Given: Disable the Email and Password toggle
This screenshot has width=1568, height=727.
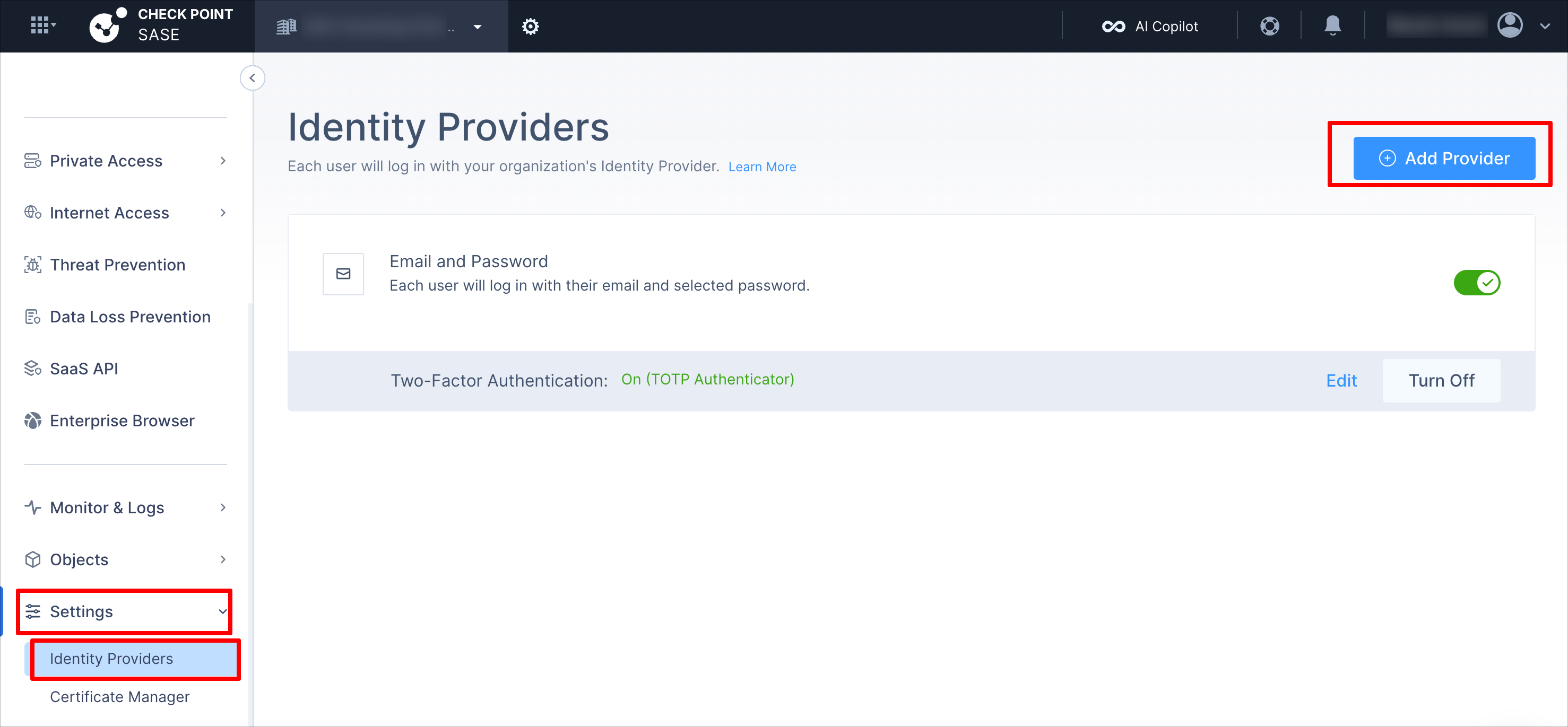Looking at the screenshot, I should [x=1477, y=283].
